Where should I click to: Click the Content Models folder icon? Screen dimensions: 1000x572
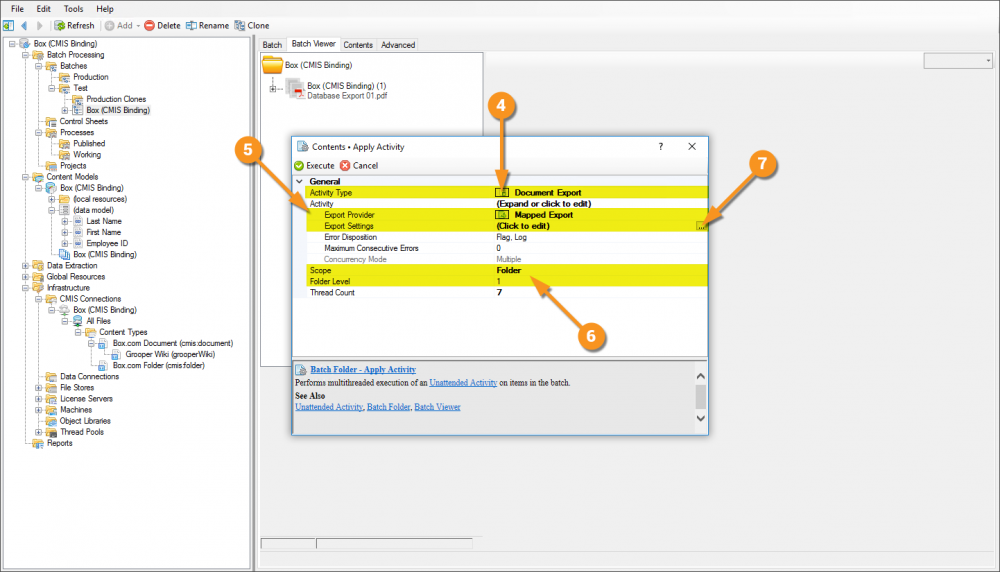tap(38, 177)
